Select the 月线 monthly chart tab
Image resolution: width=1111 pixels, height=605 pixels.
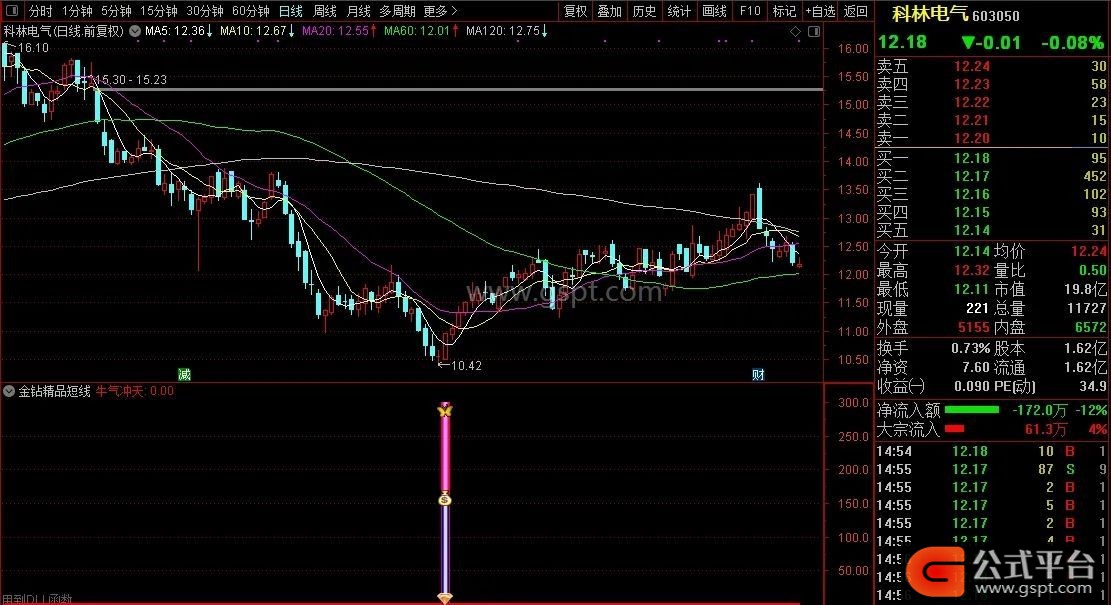[x=359, y=11]
